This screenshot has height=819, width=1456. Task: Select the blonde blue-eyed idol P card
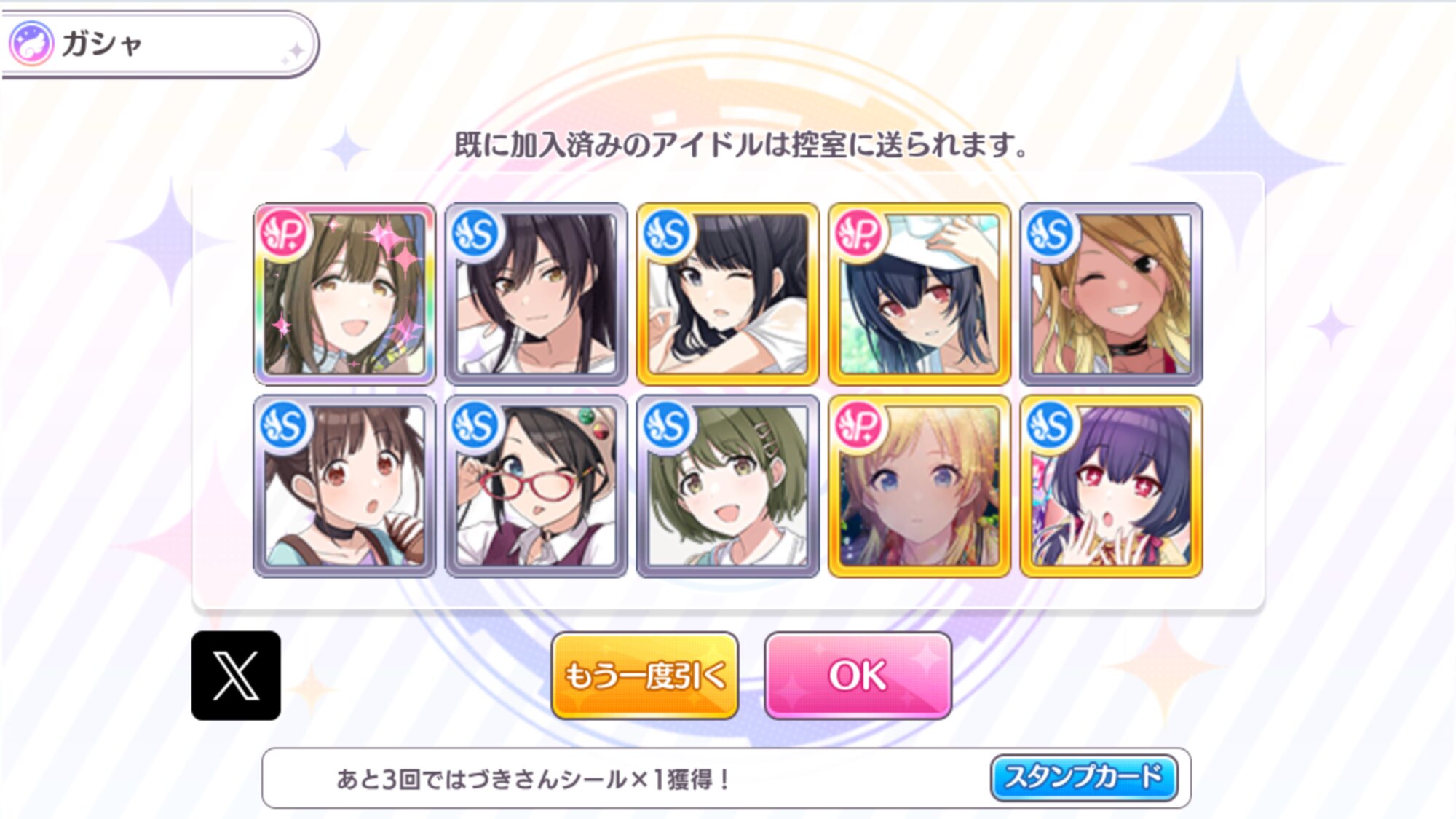click(x=919, y=486)
